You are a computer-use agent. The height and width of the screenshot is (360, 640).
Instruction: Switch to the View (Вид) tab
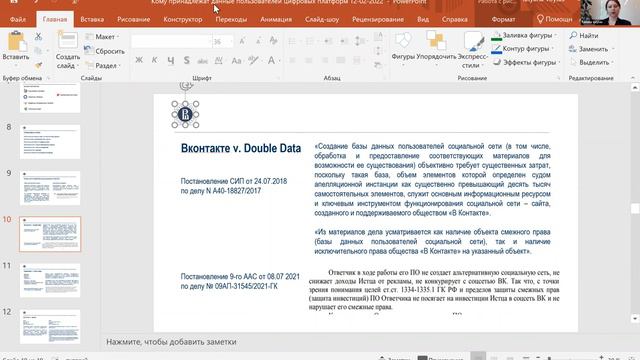click(423, 19)
